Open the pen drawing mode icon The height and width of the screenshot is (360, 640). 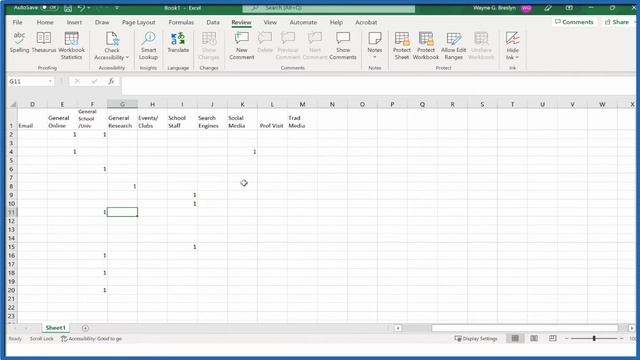point(548,8)
